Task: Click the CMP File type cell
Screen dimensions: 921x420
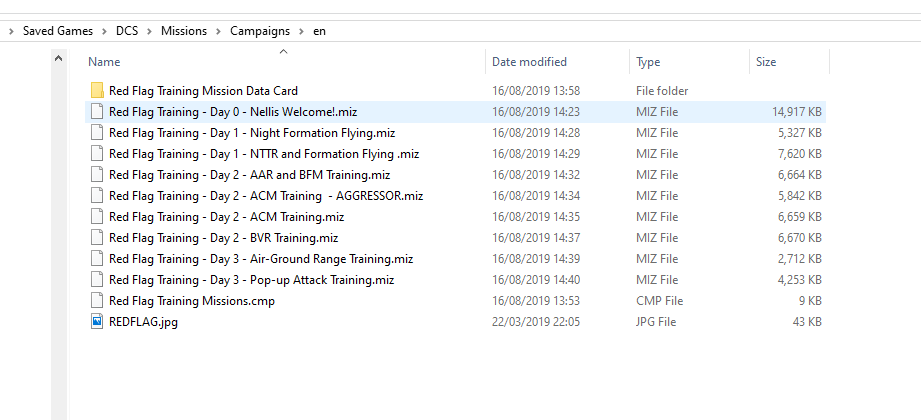Action: 659,301
